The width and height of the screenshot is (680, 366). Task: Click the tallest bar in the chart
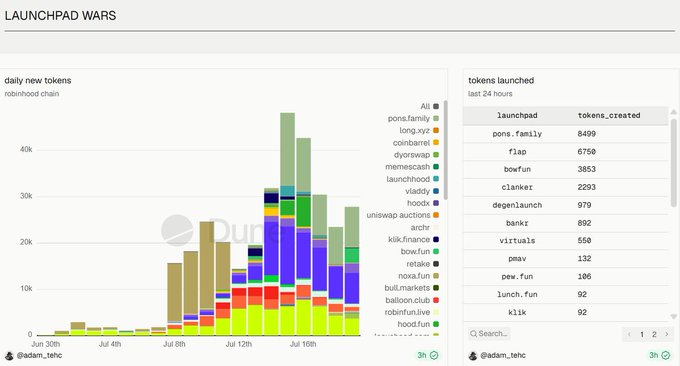(x=287, y=224)
